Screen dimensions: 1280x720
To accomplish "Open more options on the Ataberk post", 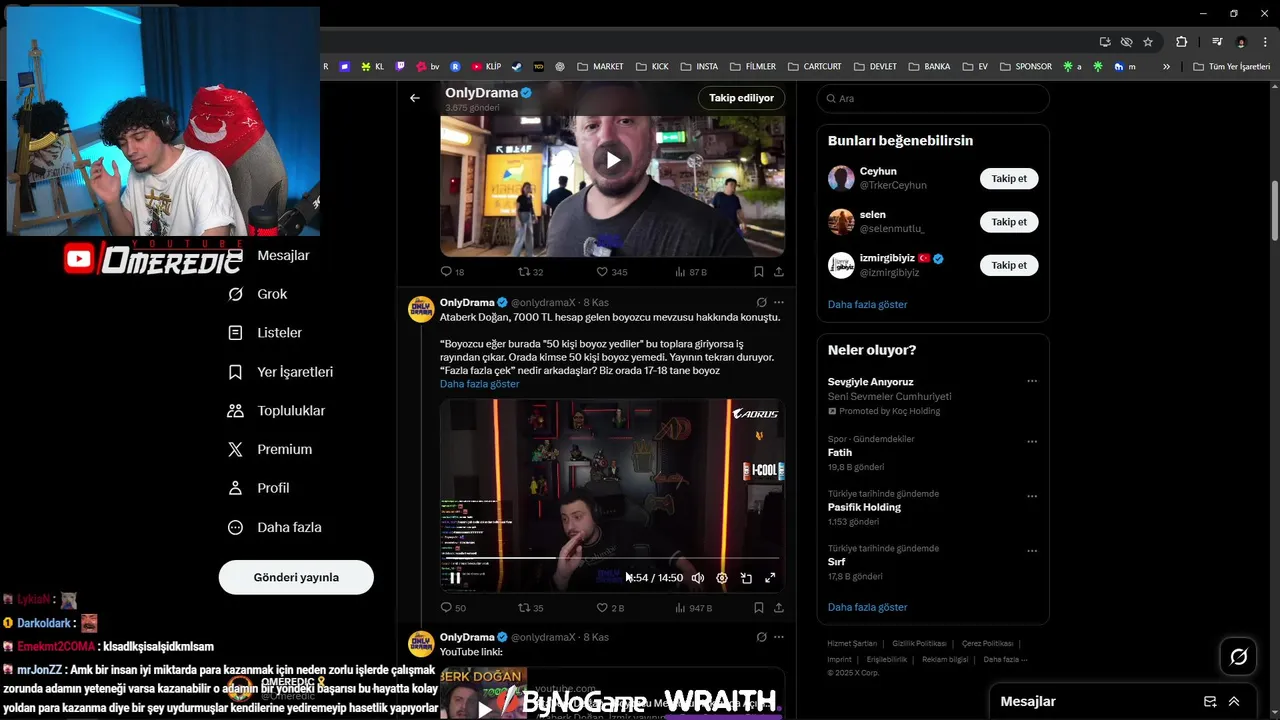I will 779,302.
